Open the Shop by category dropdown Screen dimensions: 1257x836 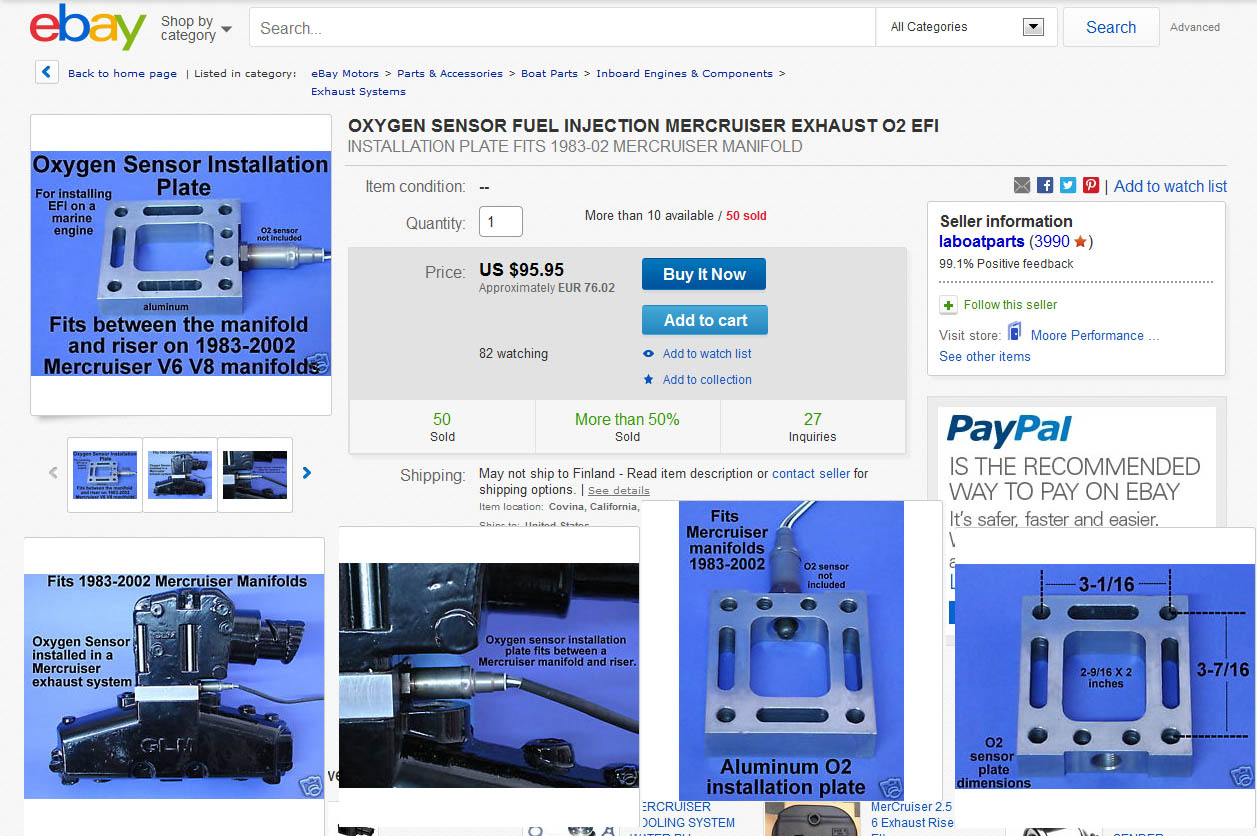click(x=196, y=28)
